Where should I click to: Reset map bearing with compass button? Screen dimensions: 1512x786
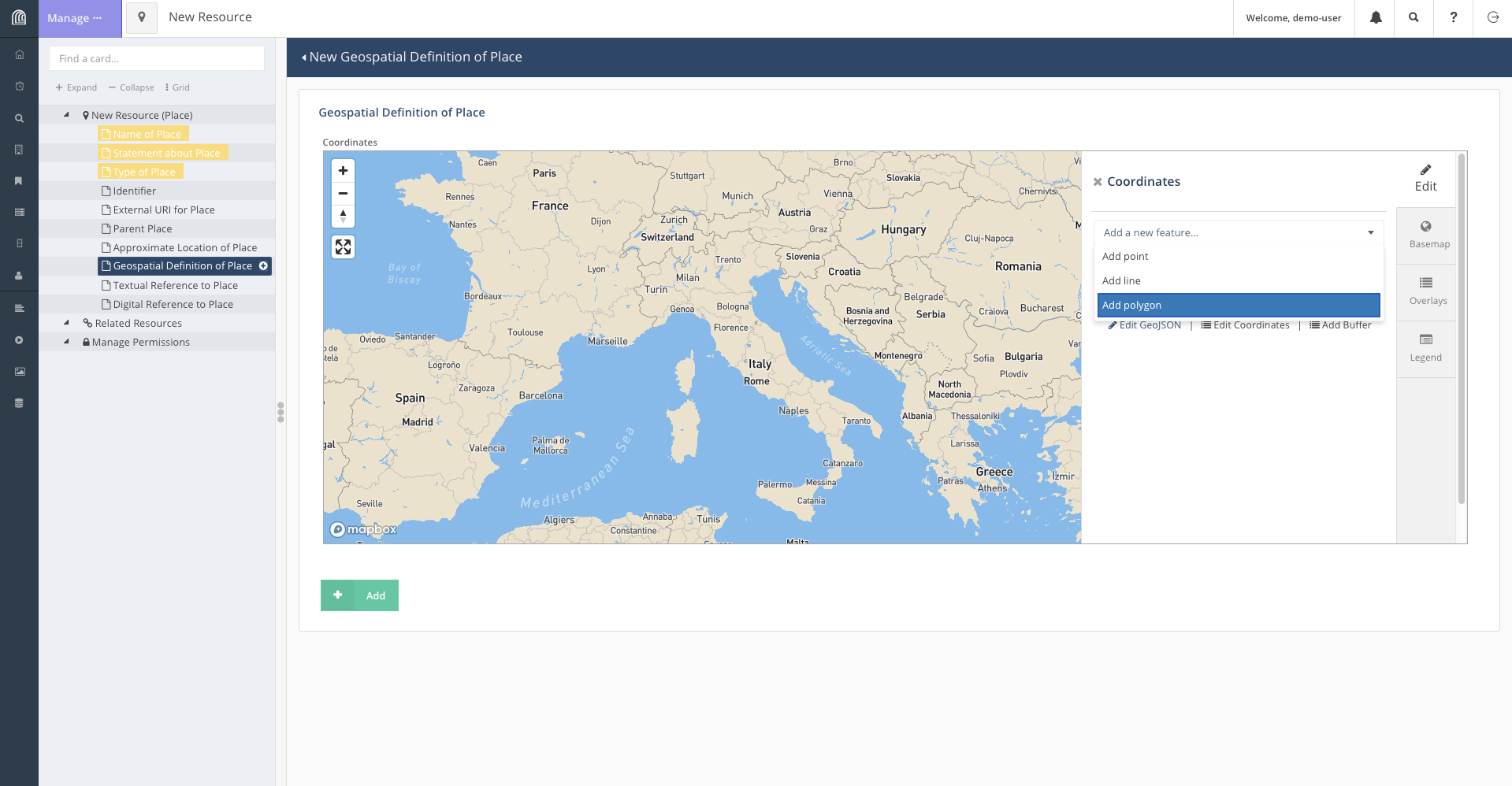pyautogui.click(x=343, y=216)
